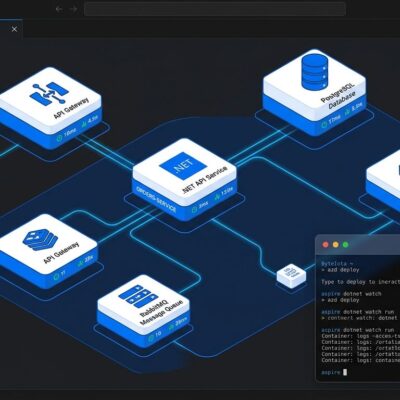Click the clock icon beside 17ms on the PostgreSQL node
400x400 pixels.
tap(324, 124)
